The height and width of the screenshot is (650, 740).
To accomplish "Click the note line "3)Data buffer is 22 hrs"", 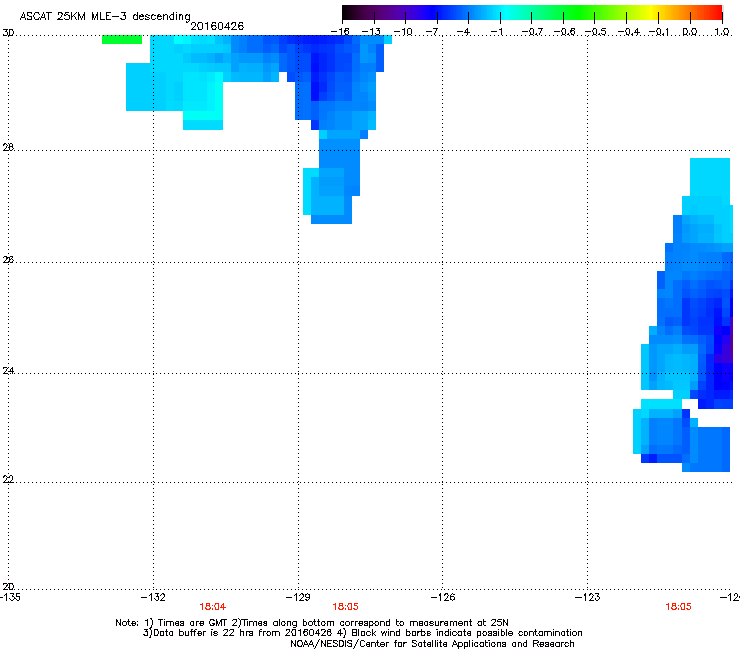I will tap(362, 633).
